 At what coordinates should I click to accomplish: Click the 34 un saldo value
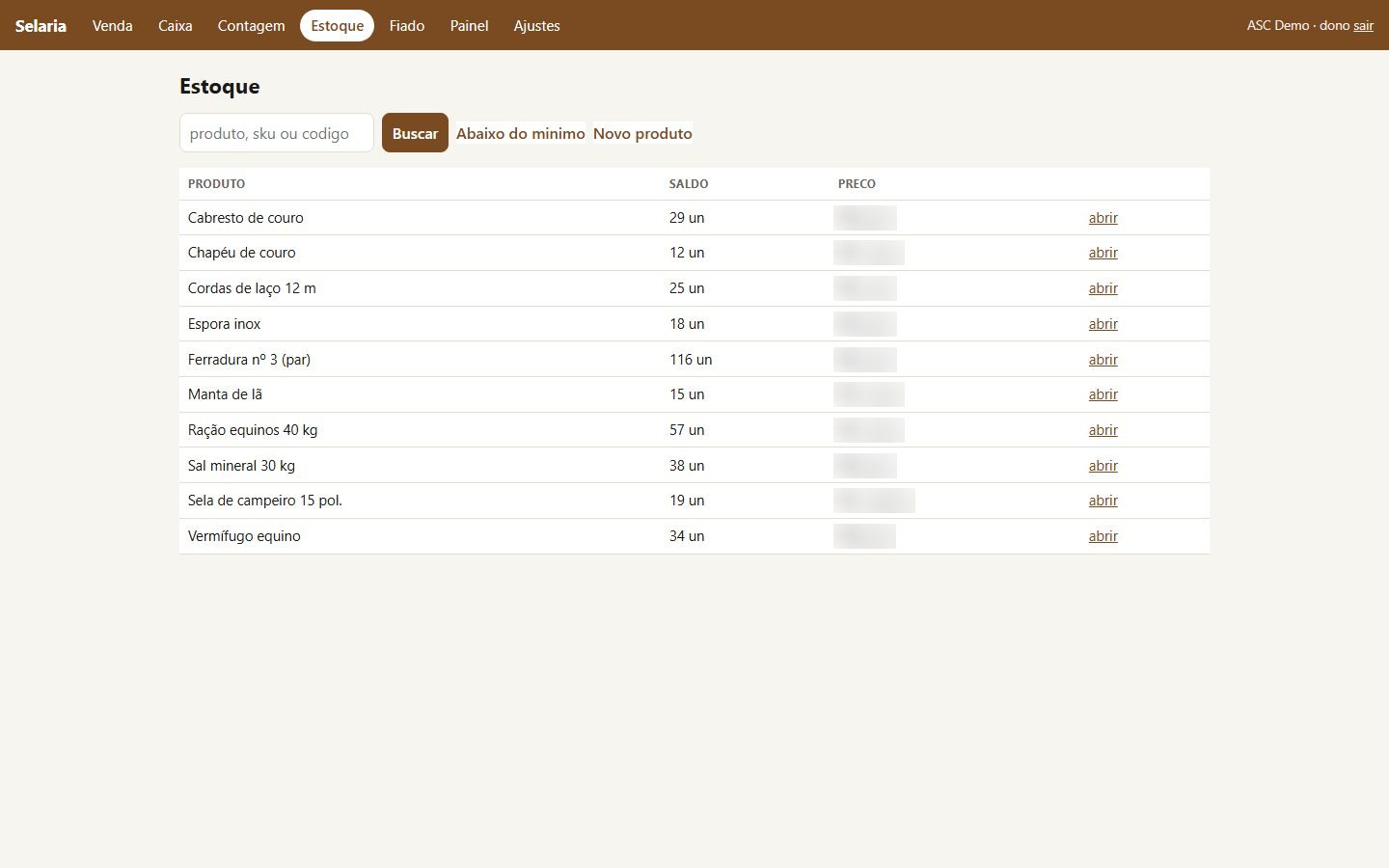tap(687, 536)
